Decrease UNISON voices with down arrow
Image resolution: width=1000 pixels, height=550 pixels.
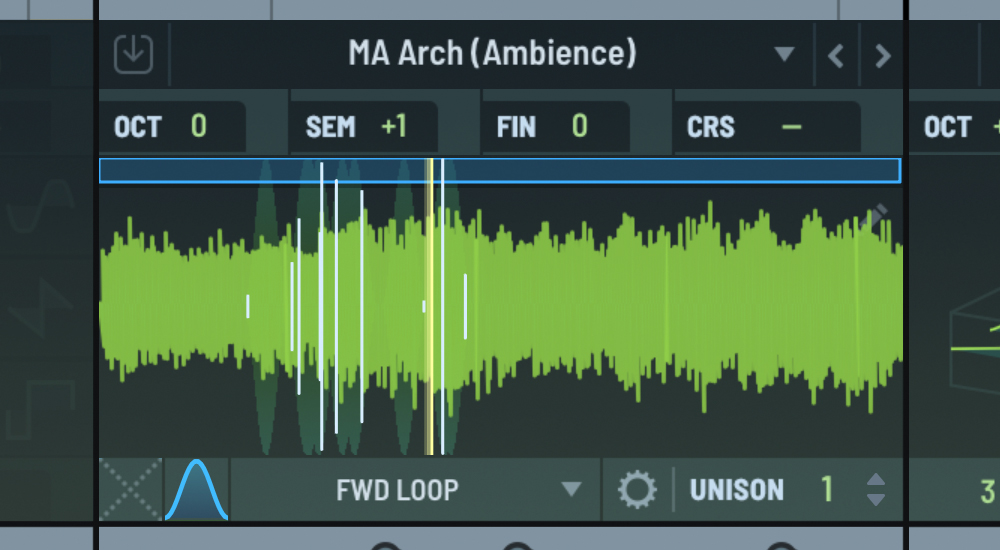(876, 500)
